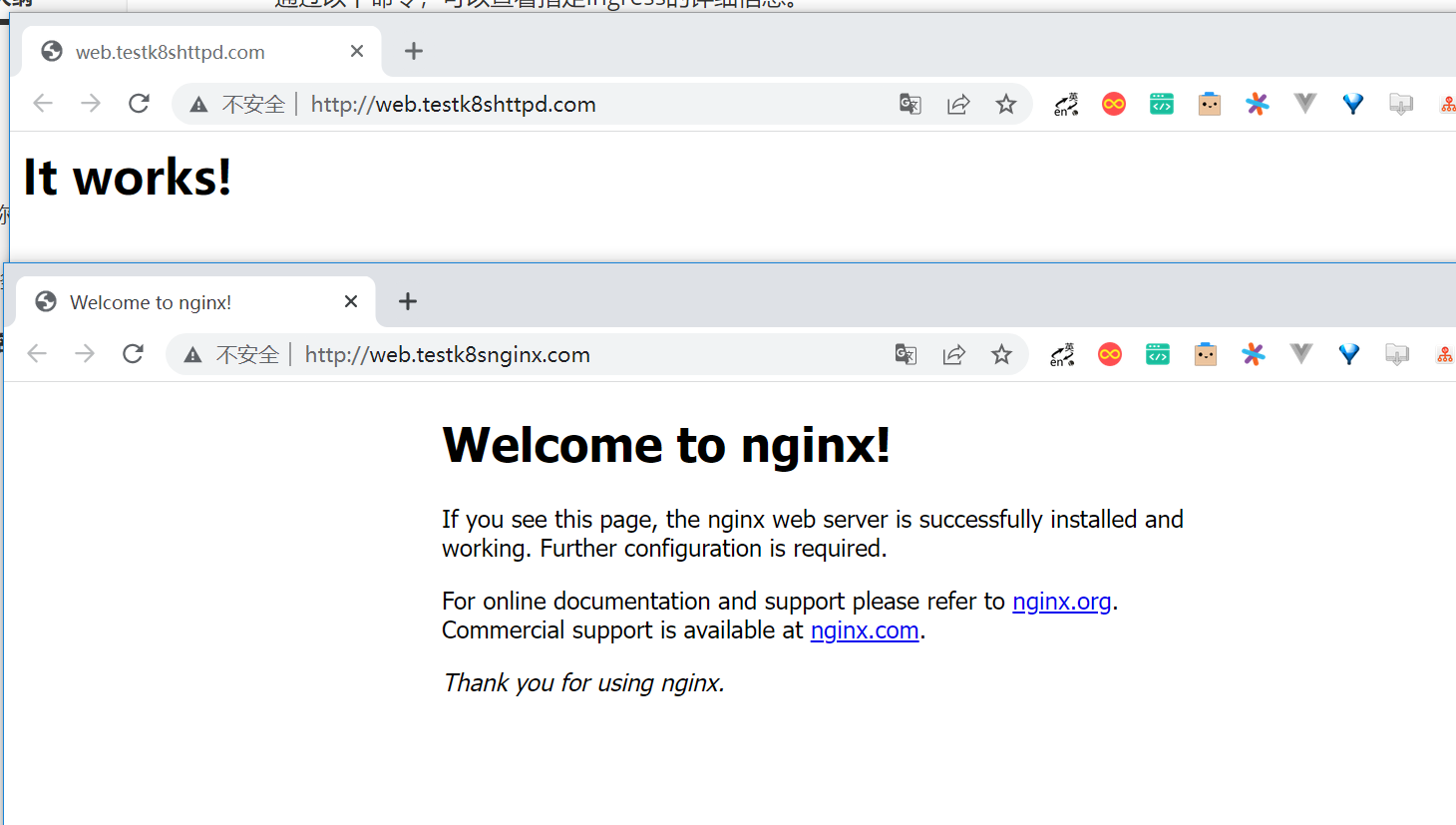The height and width of the screenshot is (825, 1456).
Task: Open a new tab beside the nginx tab
Action: click(408, 301)
